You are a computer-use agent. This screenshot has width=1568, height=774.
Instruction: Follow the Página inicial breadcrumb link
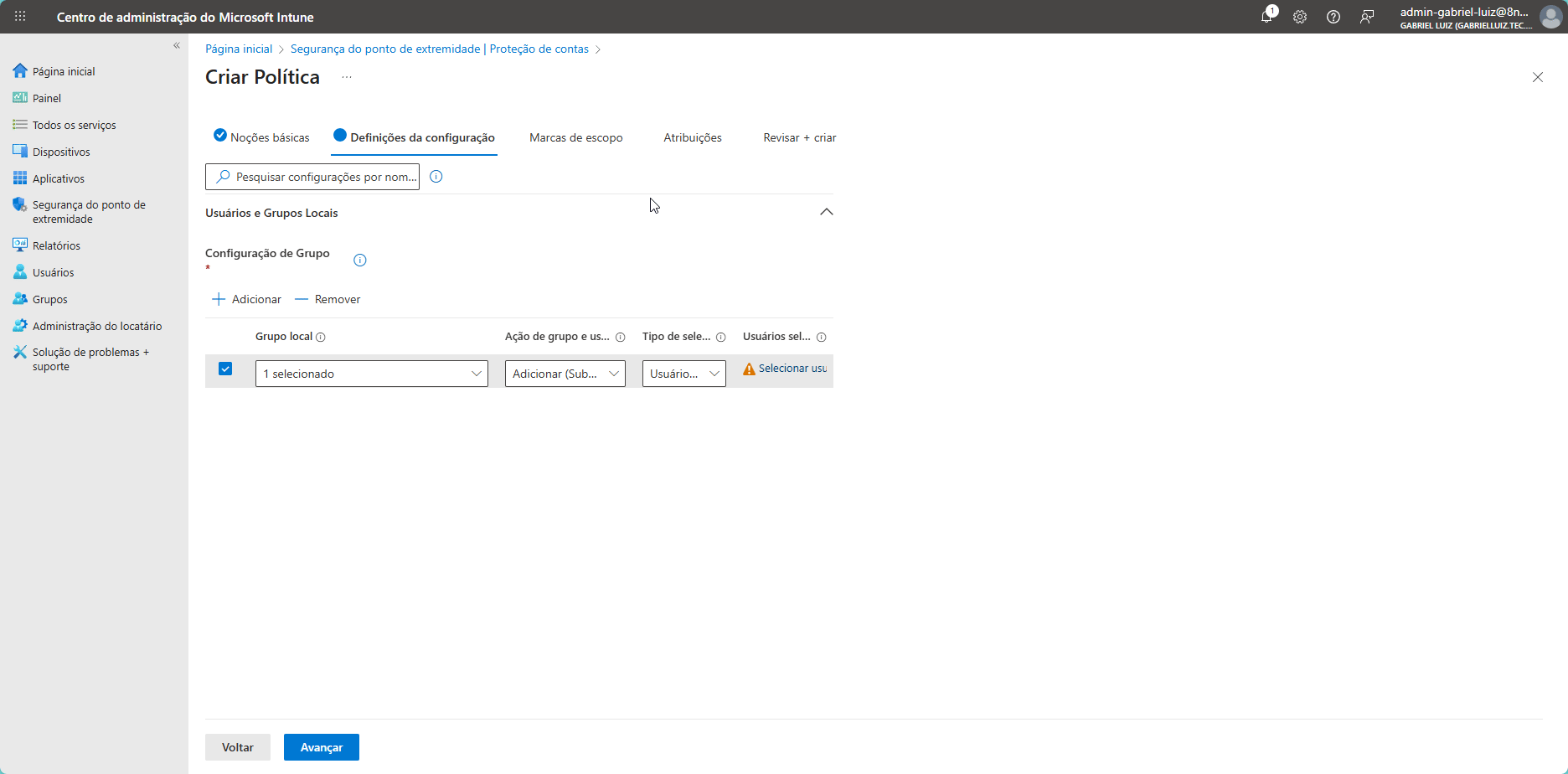239,49
